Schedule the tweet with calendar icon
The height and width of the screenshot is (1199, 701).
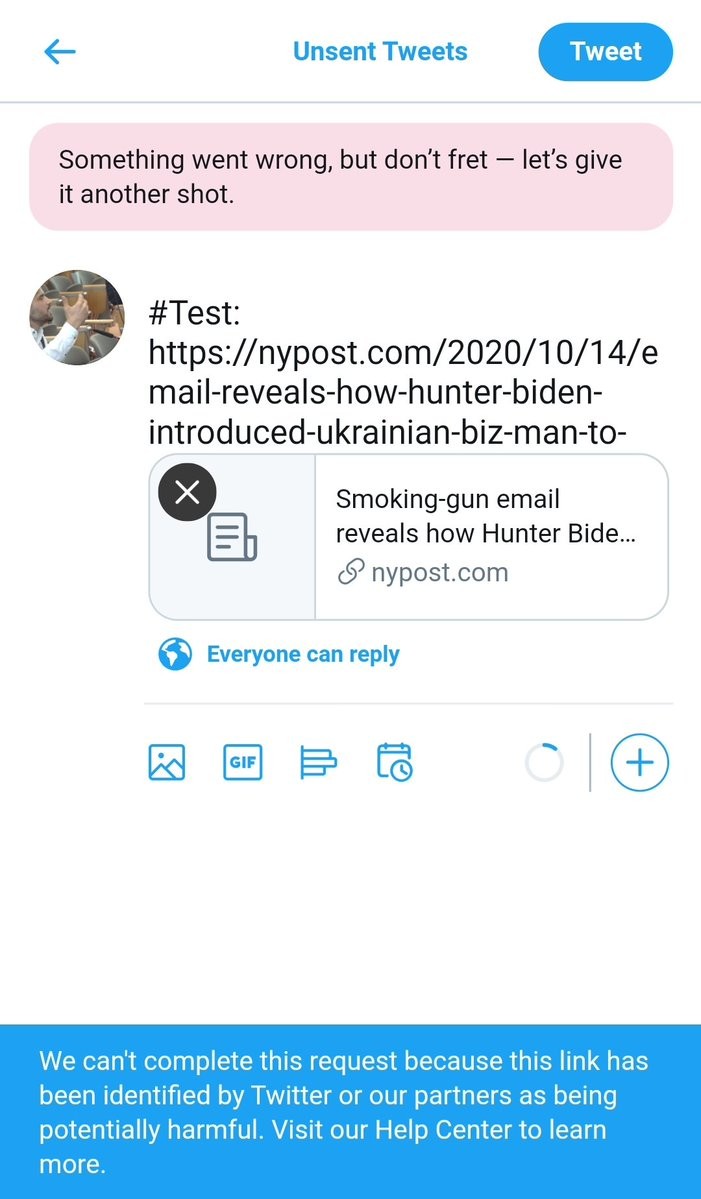(395, 763)
